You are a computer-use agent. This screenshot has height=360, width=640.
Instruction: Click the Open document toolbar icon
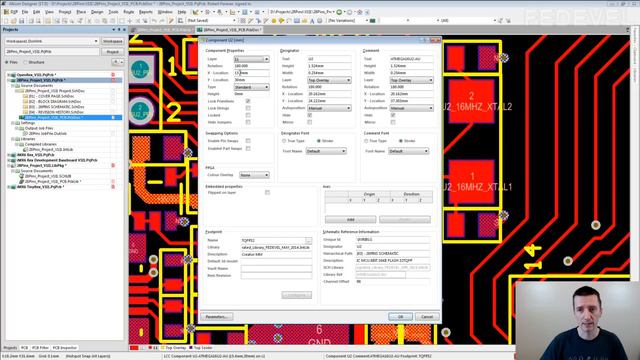13,20
